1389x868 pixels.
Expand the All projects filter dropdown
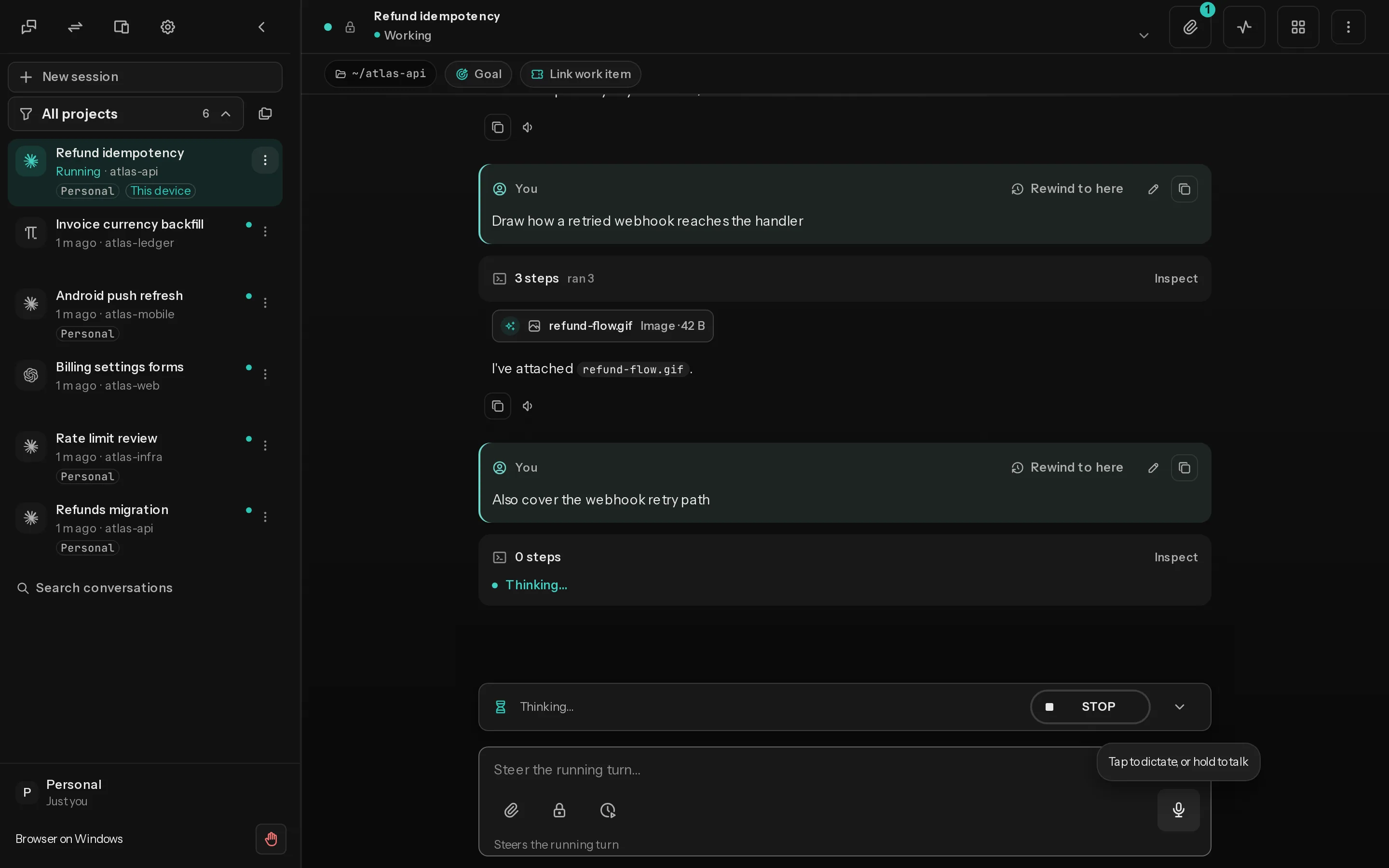126,114
